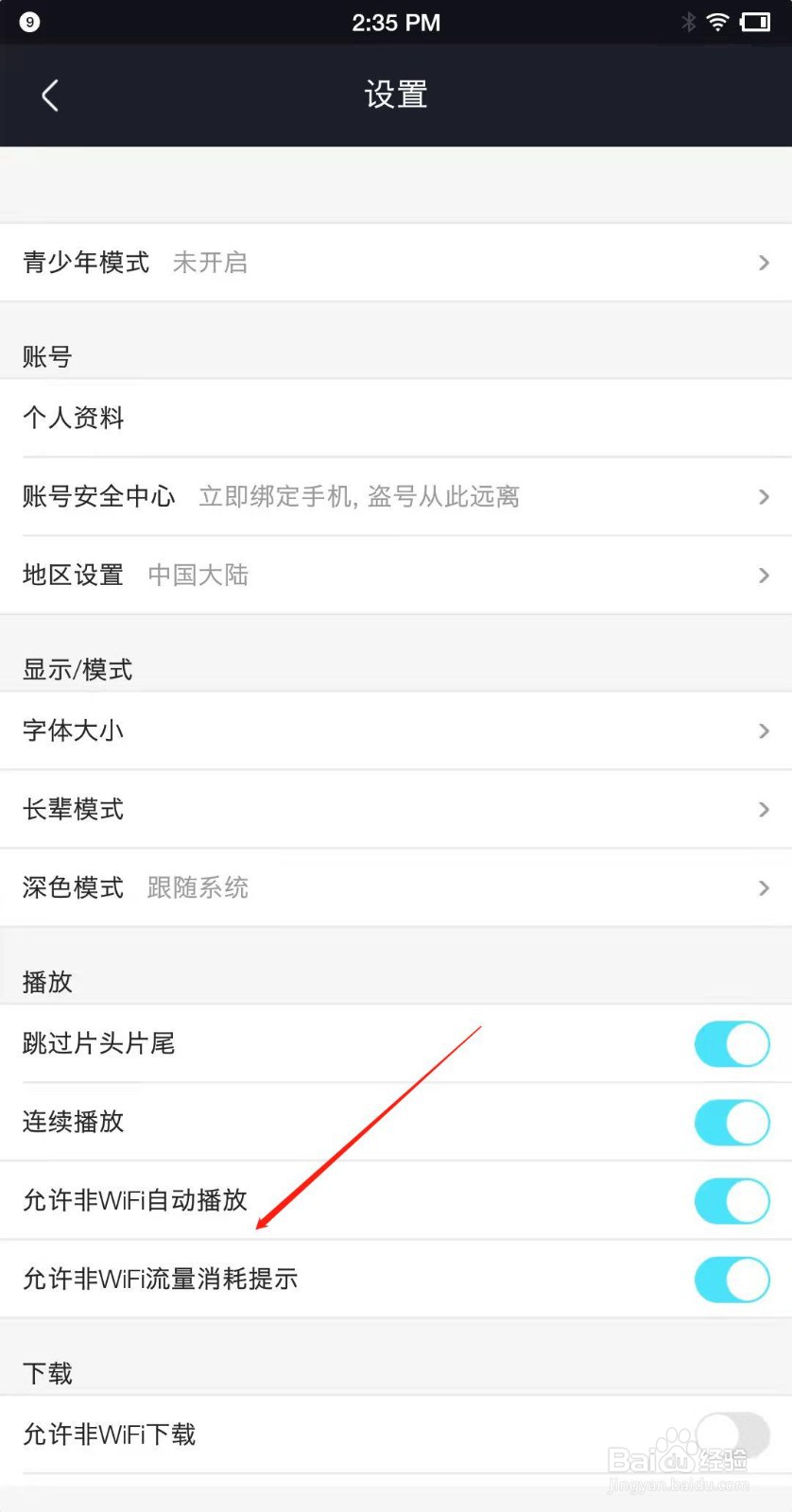Tap the notification badge in the status bar
This screenshot has width=792, height=1512.
29,22
